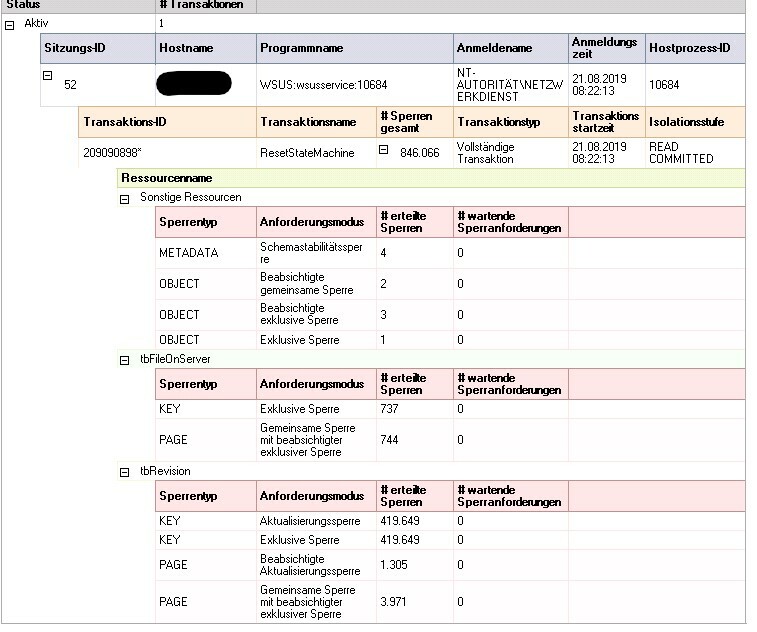The image size is (757, 632).
Task: Click the Programmname column header
Action: coord(355,48)
